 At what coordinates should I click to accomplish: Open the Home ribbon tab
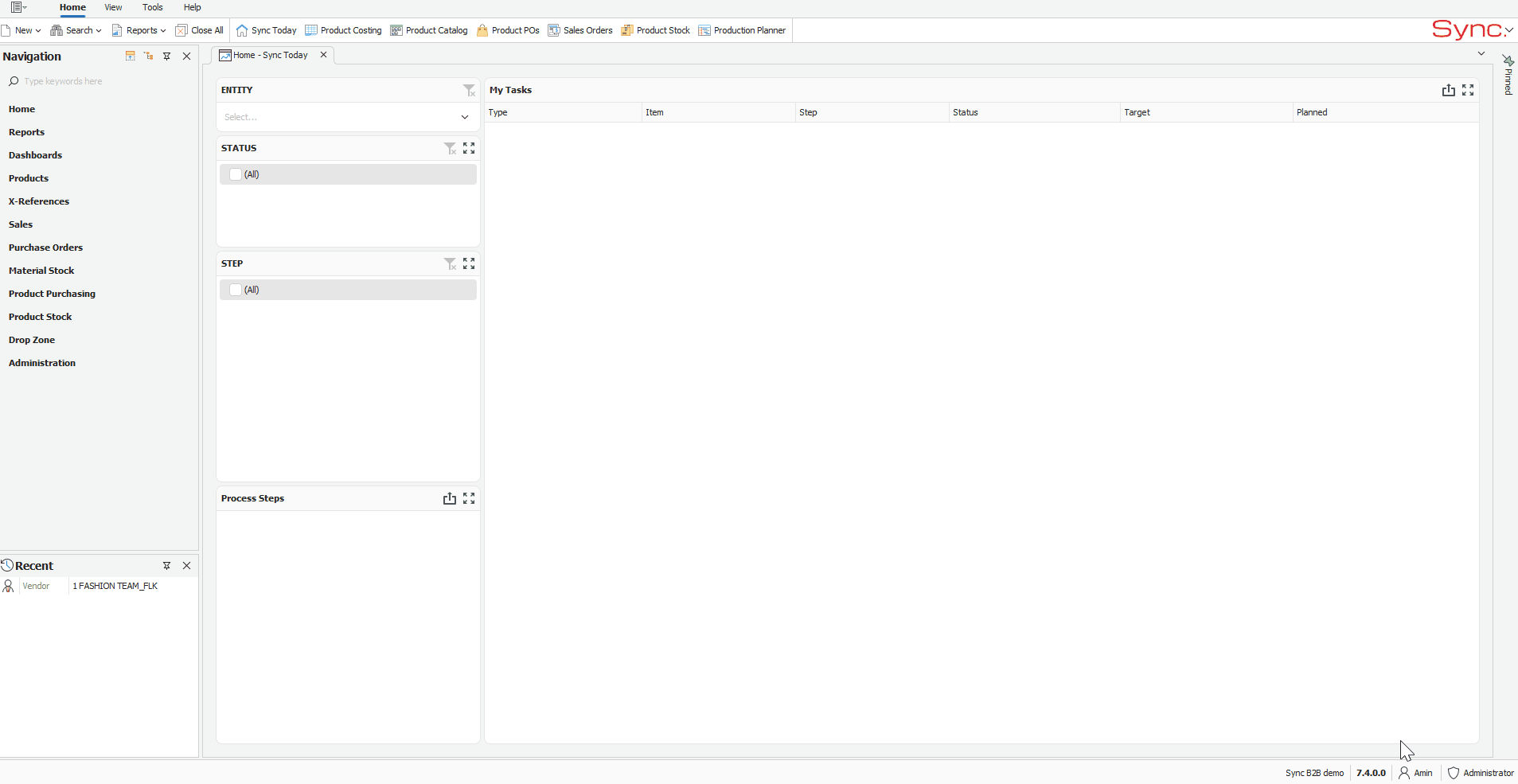click(72, 7)
